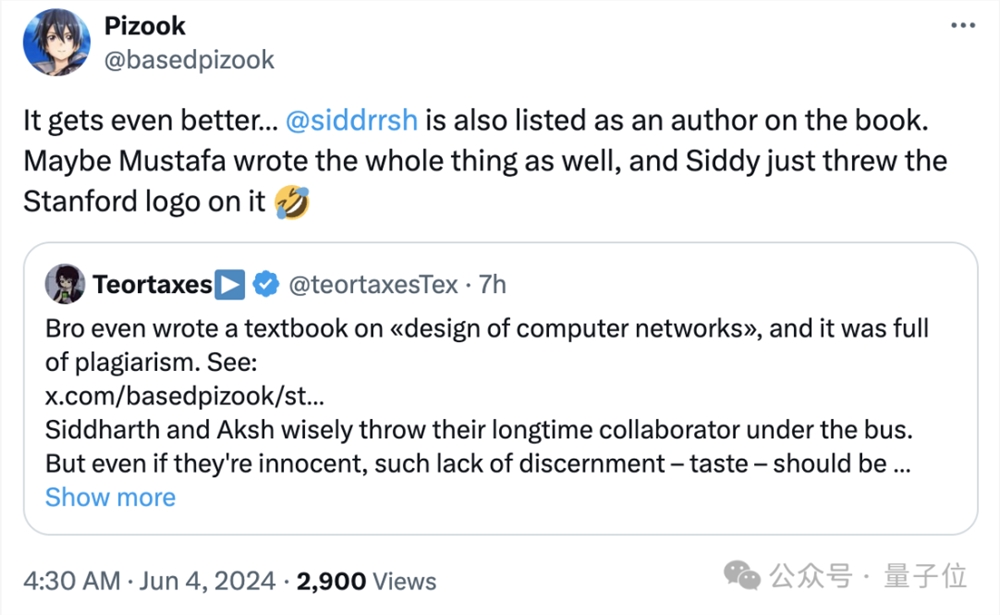Open the @siddrrsh mention link
The height and width of the screenshot is (615, 1000).
pos(351,121)
